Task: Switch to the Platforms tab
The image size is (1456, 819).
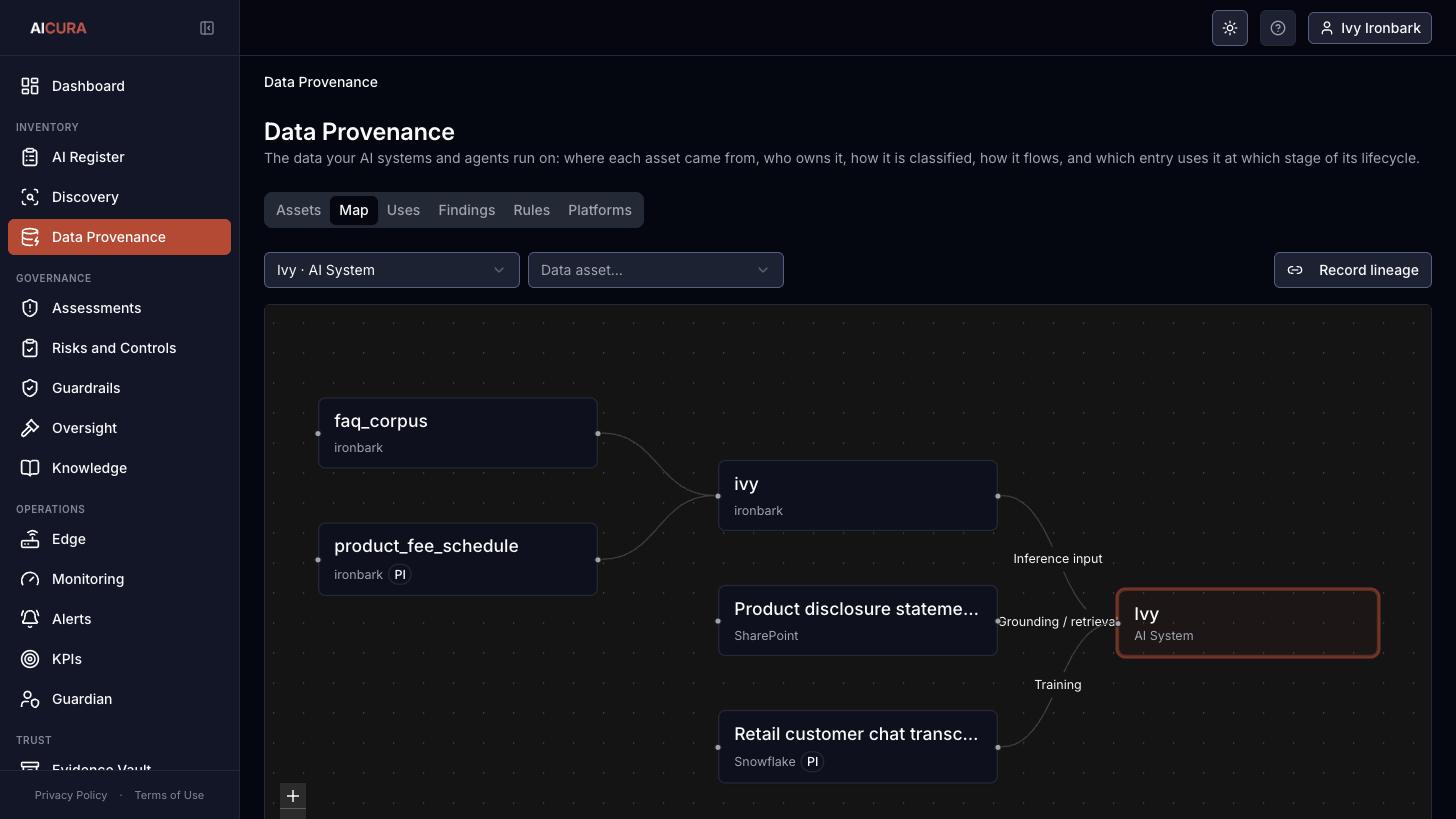Action: 600,210
